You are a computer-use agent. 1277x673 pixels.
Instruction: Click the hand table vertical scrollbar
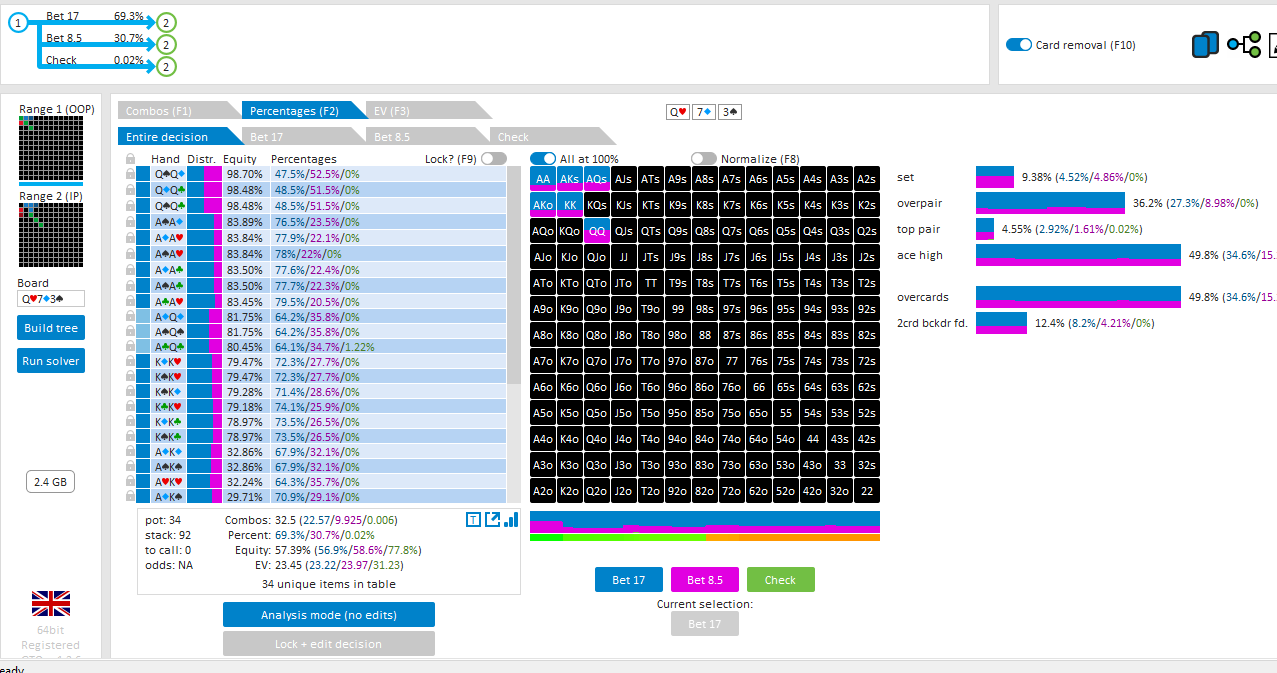point(513,335)
